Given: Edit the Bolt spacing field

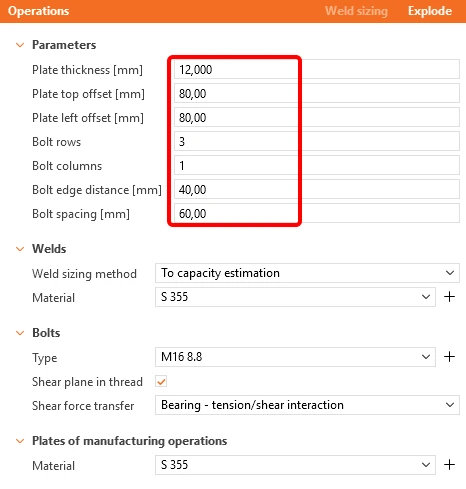Looking at the screenshot, I should tap(317, 213).
